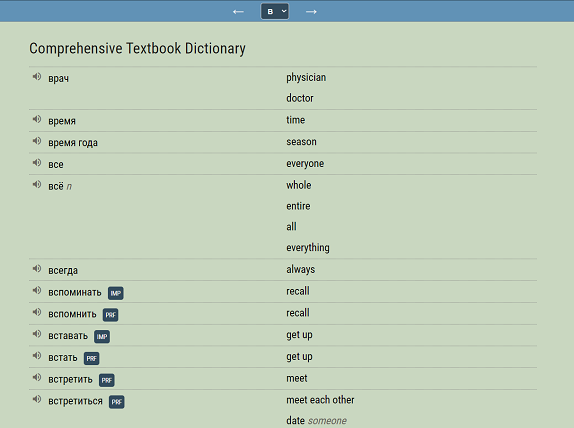Click 'recall' in the вспомнить row
The width and height of the screenshot is (574, 428).
pyautogui.click(x=298, y=313)
